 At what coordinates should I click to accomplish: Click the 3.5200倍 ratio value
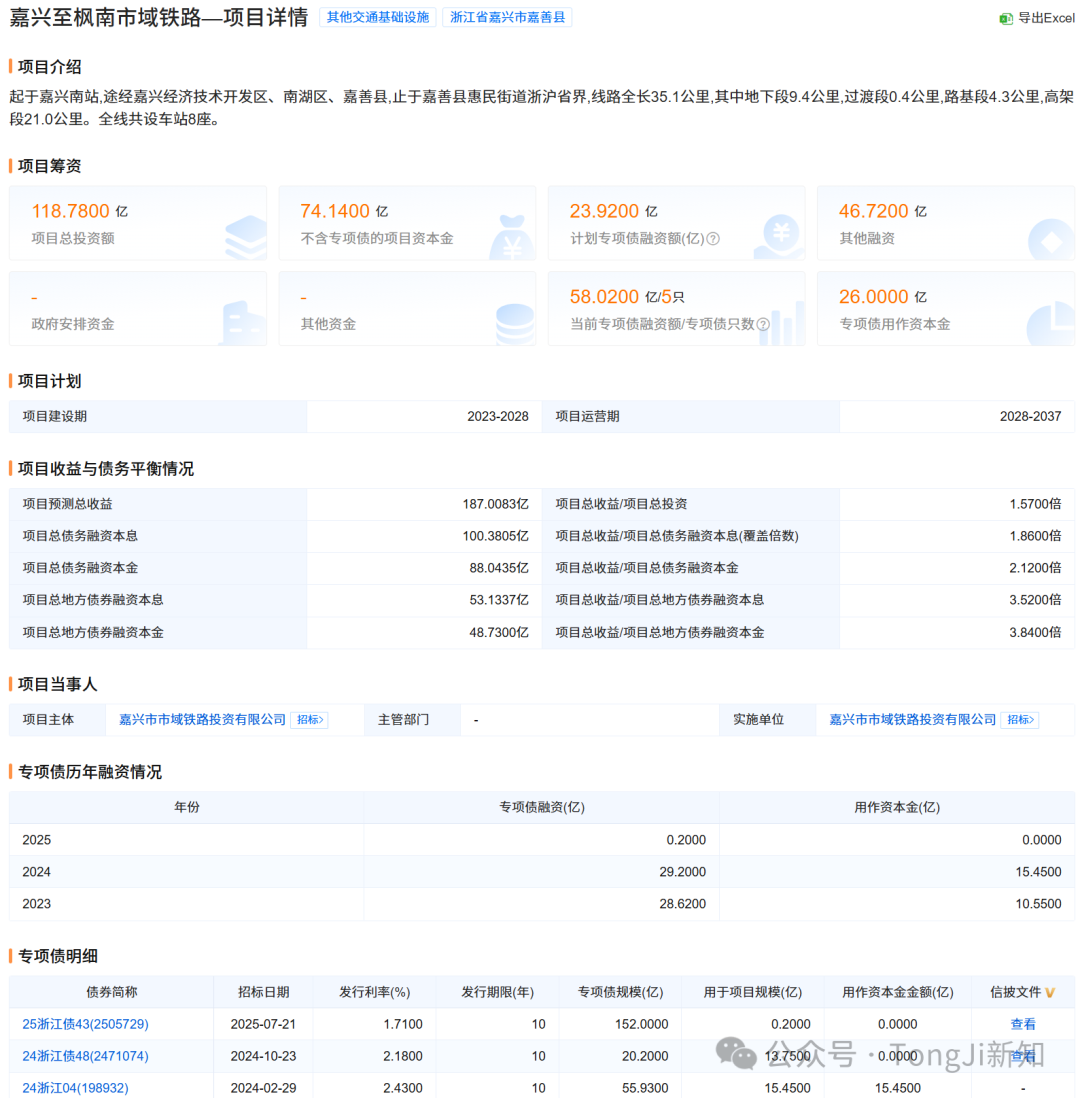click(1035, 600)
